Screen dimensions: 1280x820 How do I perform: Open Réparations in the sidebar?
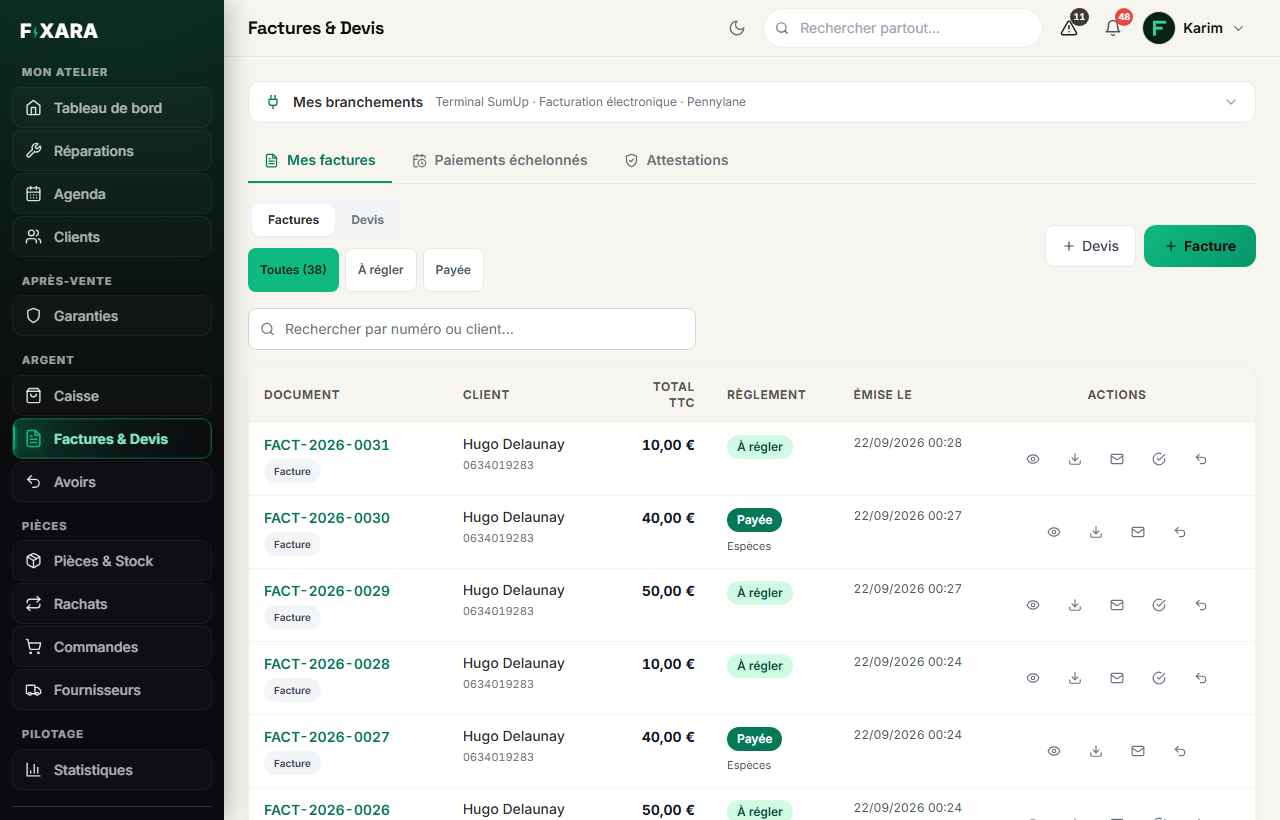click(x=112, y=151)
